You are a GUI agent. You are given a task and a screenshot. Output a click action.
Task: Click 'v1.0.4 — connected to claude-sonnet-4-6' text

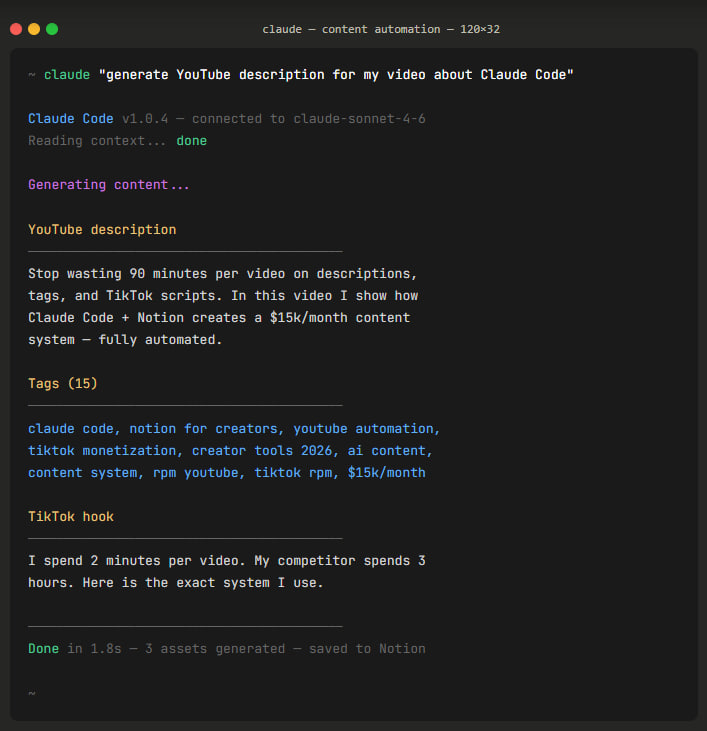(x=274, y=118)
